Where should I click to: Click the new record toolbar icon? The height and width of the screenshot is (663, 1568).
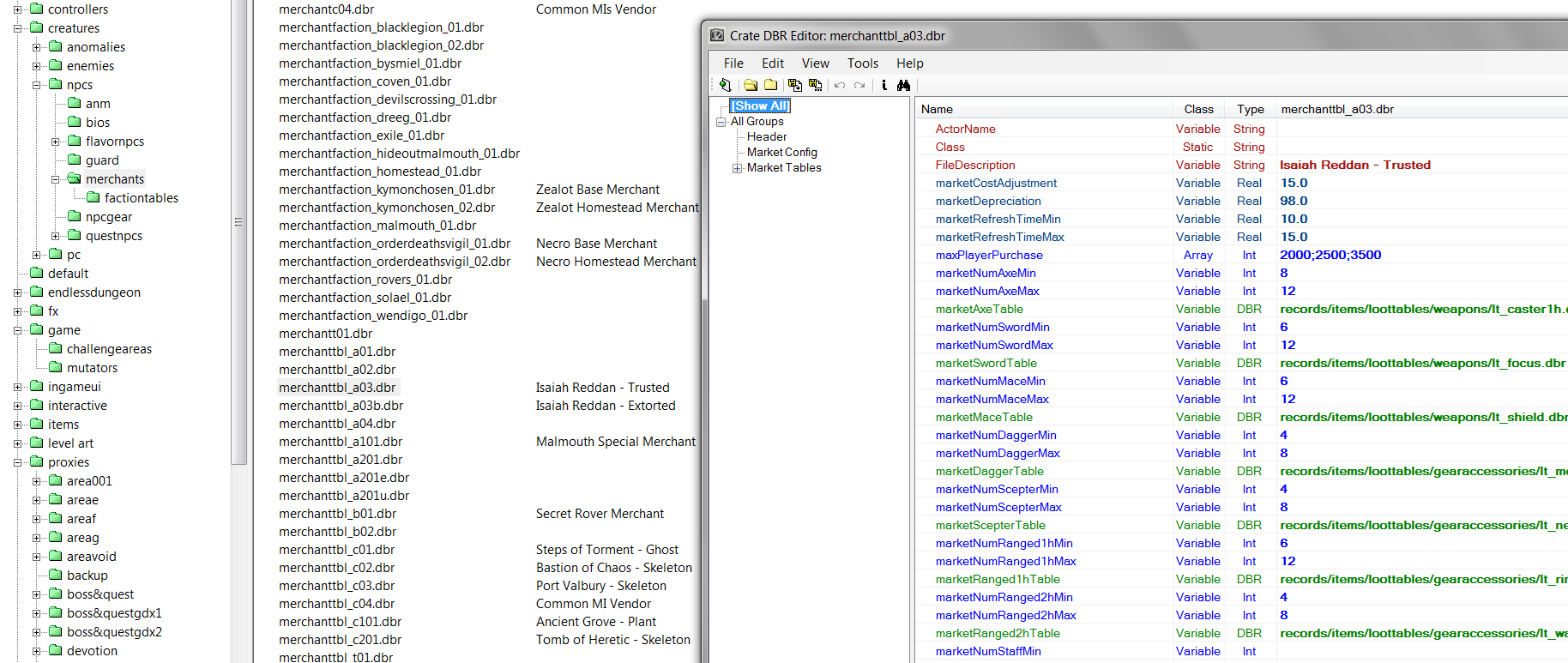pyautogui.click(x=725, y=85)
